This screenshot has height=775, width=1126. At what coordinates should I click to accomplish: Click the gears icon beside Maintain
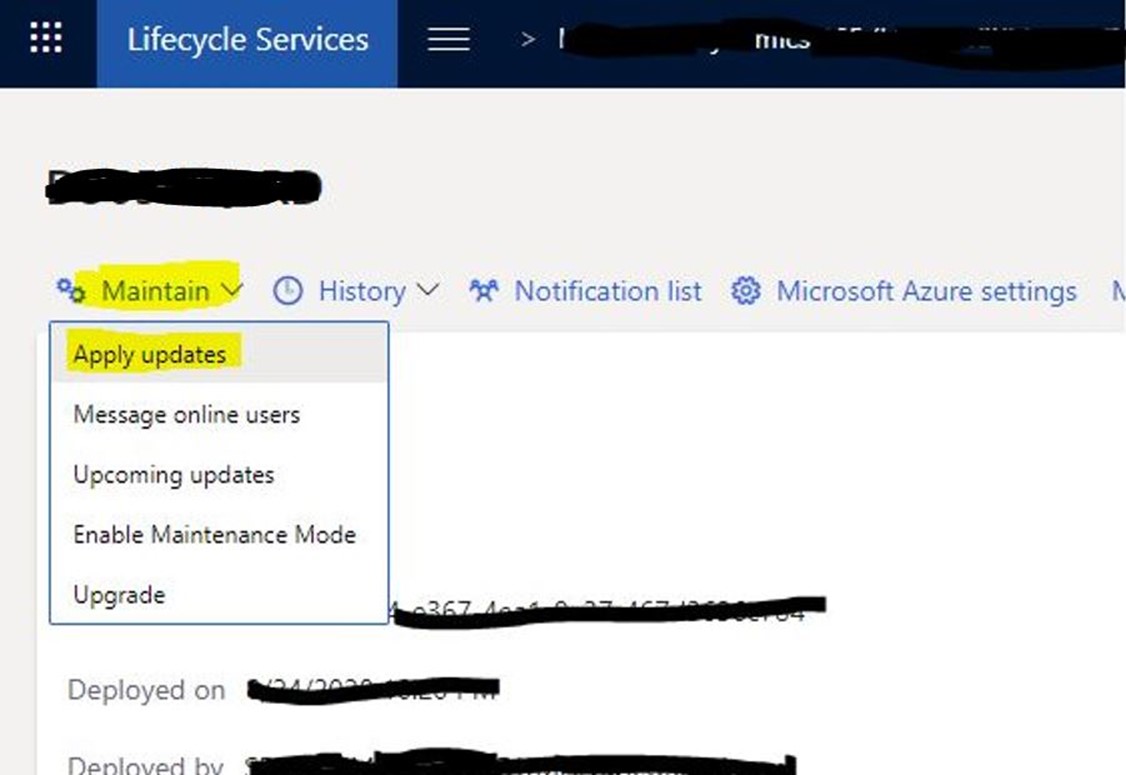pos(70,290)
